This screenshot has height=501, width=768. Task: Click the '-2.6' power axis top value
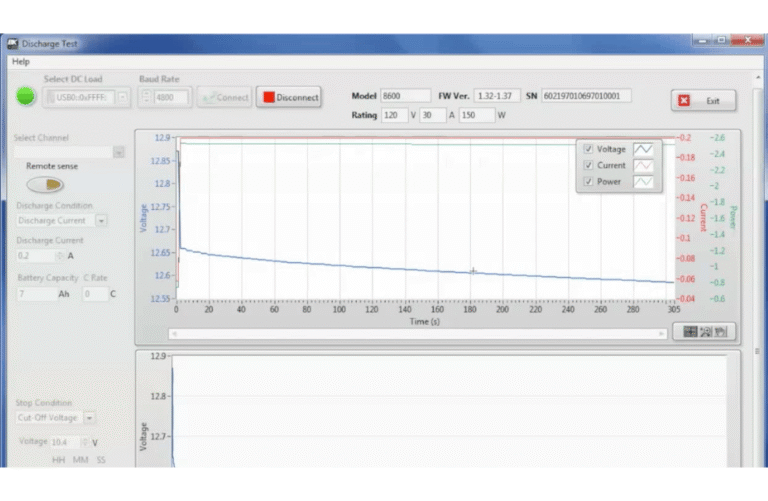click(x=718, y=138)
